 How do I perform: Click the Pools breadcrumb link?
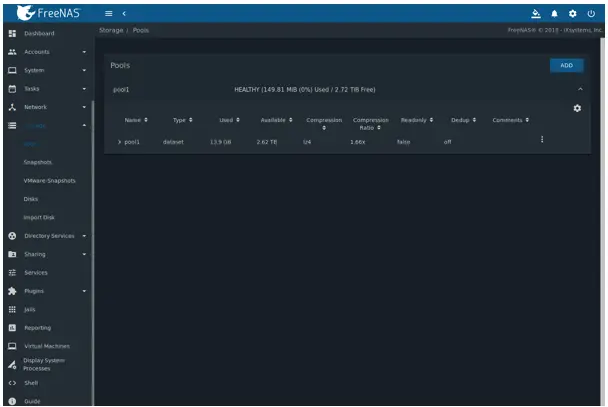[x=141, y=30]
